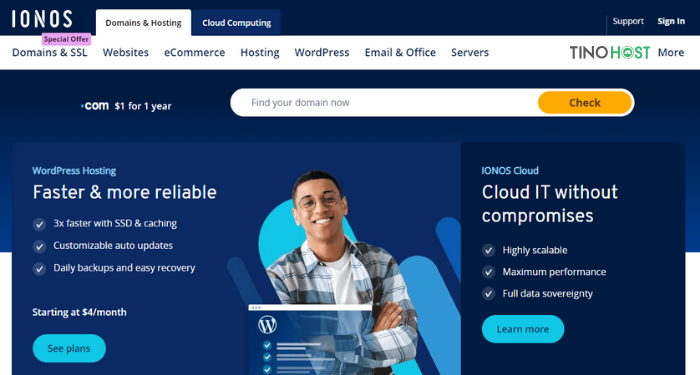Click the 3x faster with SSD & caching text
This screenshot has width=700, height=375.
pyautogui.click(x=115, y=223)
